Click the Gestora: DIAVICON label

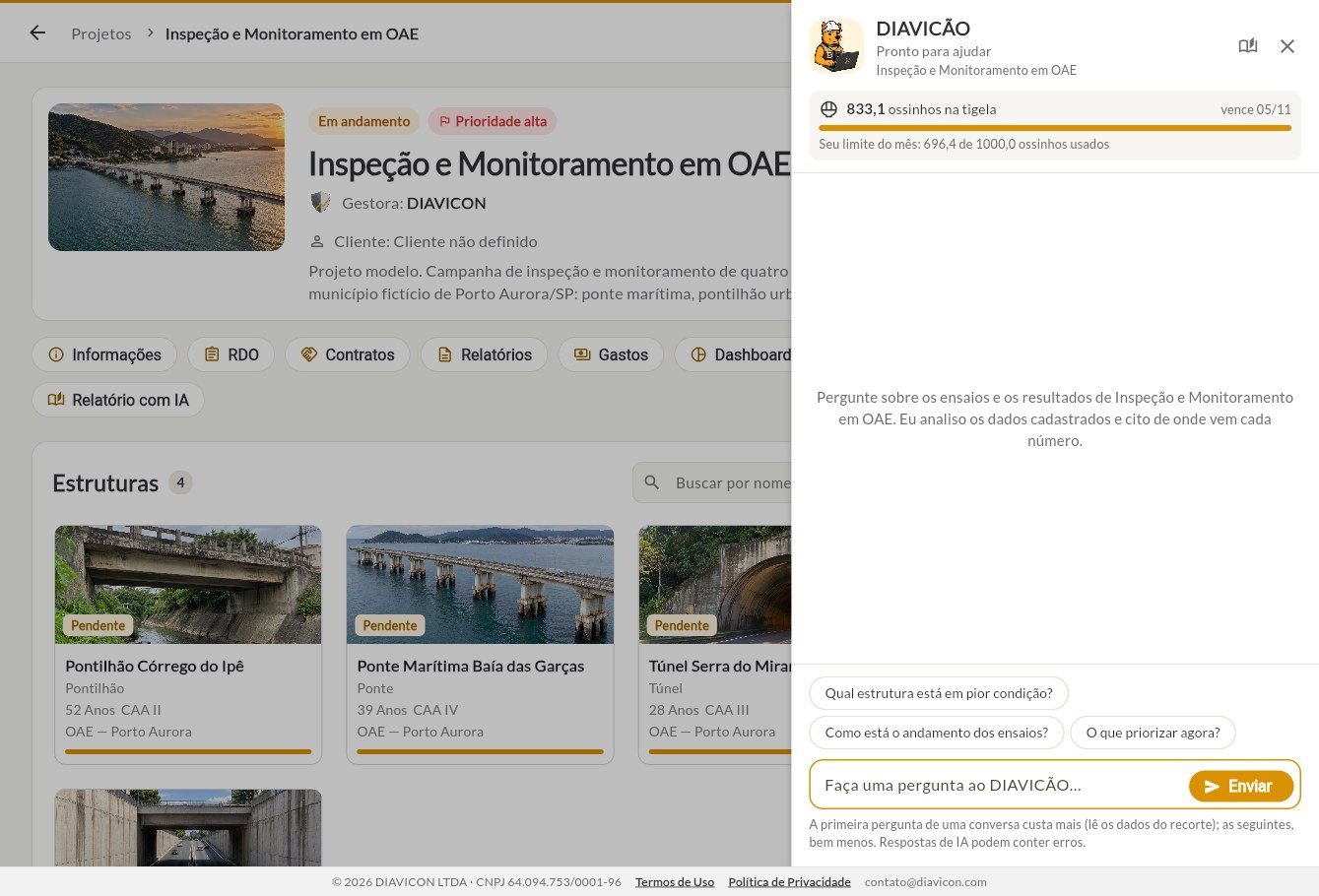[x=414, y=203]
